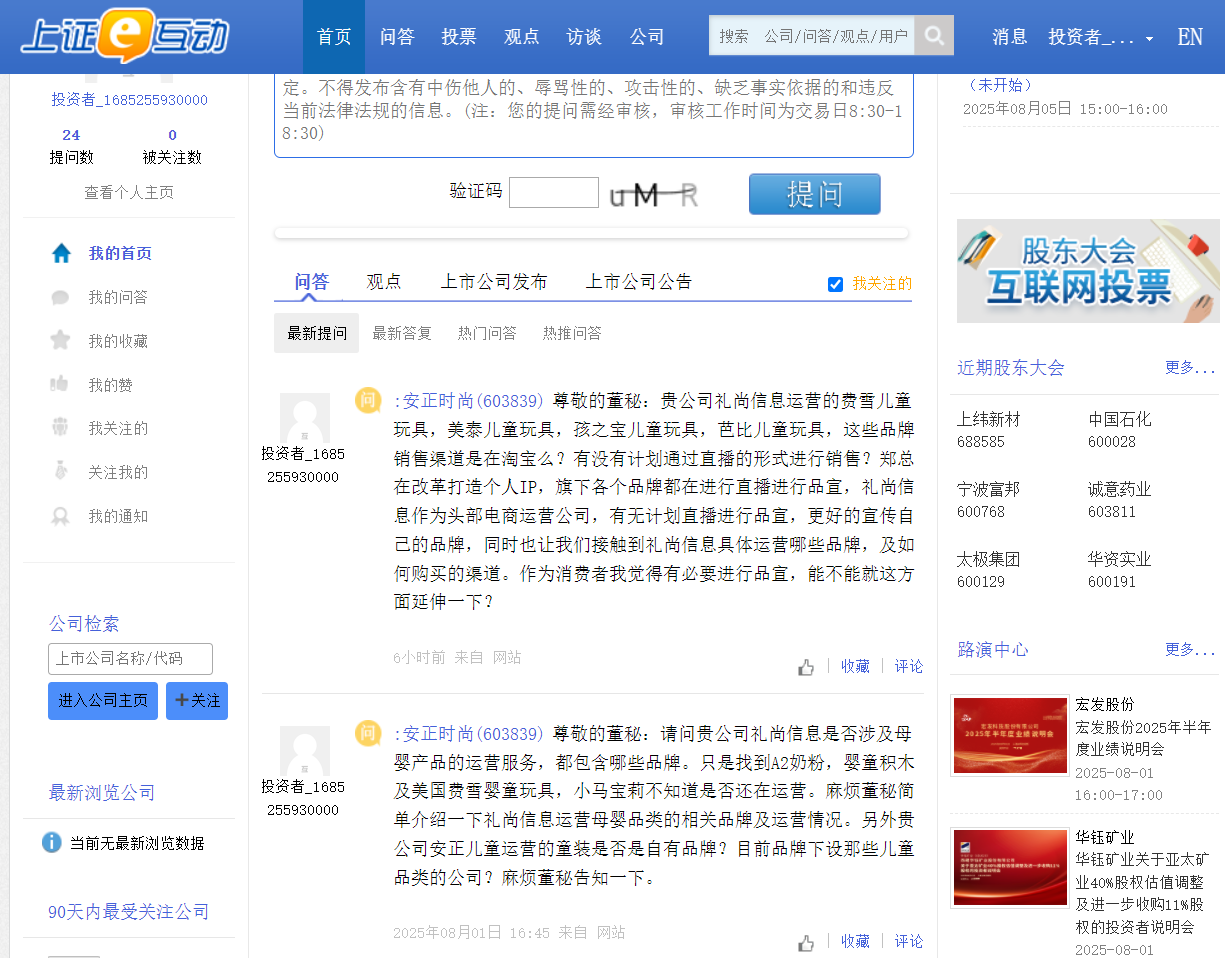Click 评论 on the 母婴产品 question
Screen dimensions: 1225x958
[909, 942]
